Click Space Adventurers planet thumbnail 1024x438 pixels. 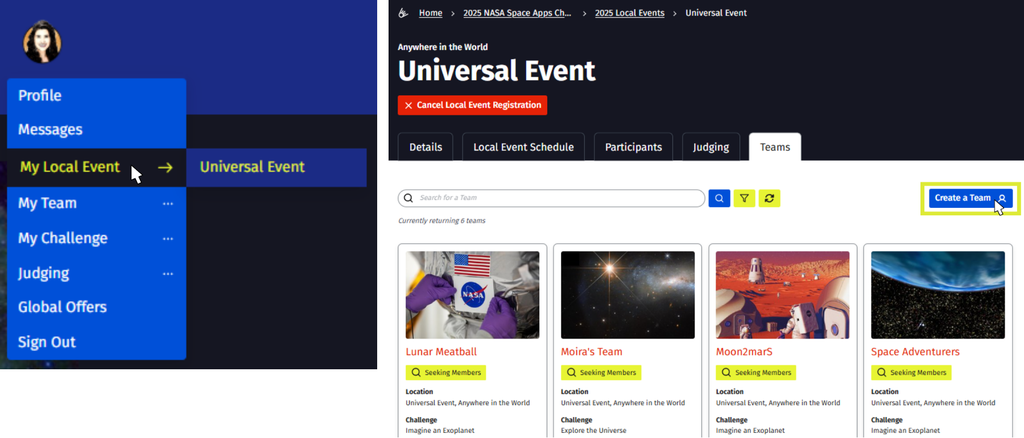coord(938,294)
